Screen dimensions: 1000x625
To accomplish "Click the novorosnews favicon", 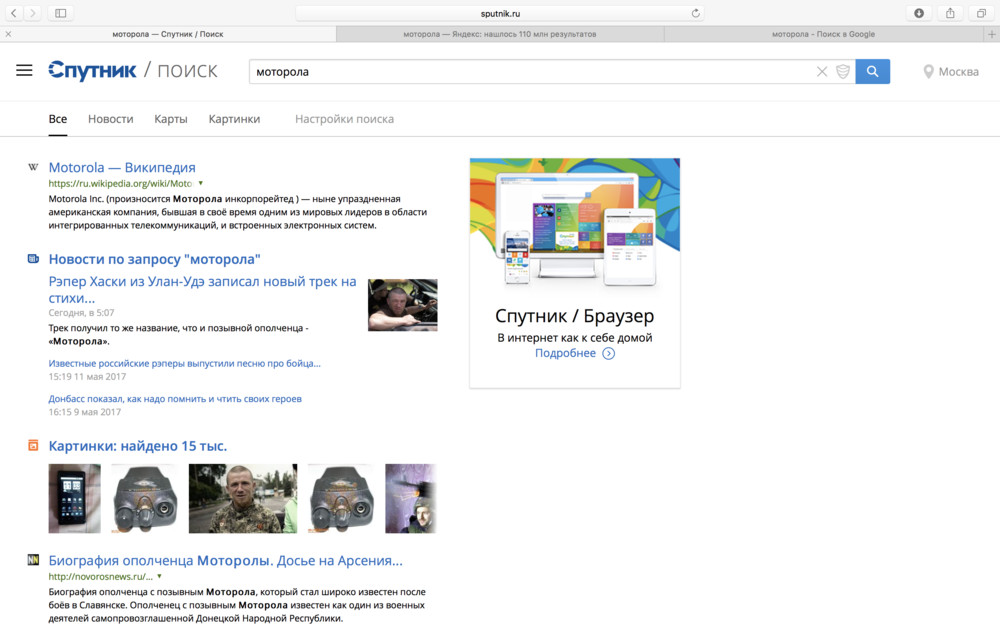I will [x=33, y=560].
